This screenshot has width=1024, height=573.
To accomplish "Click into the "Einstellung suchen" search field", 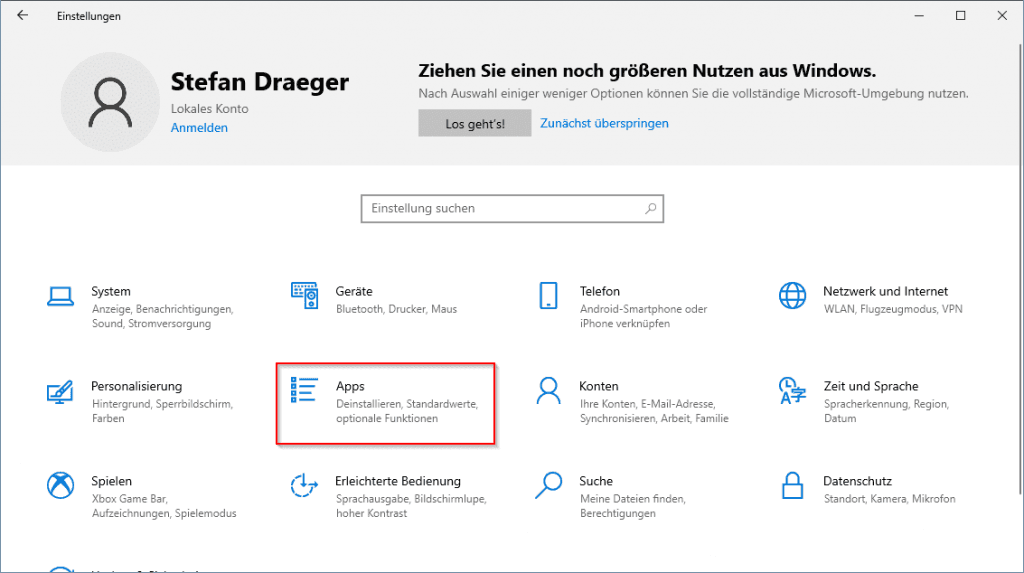I will pyautogui.click(x=500, y=209).
